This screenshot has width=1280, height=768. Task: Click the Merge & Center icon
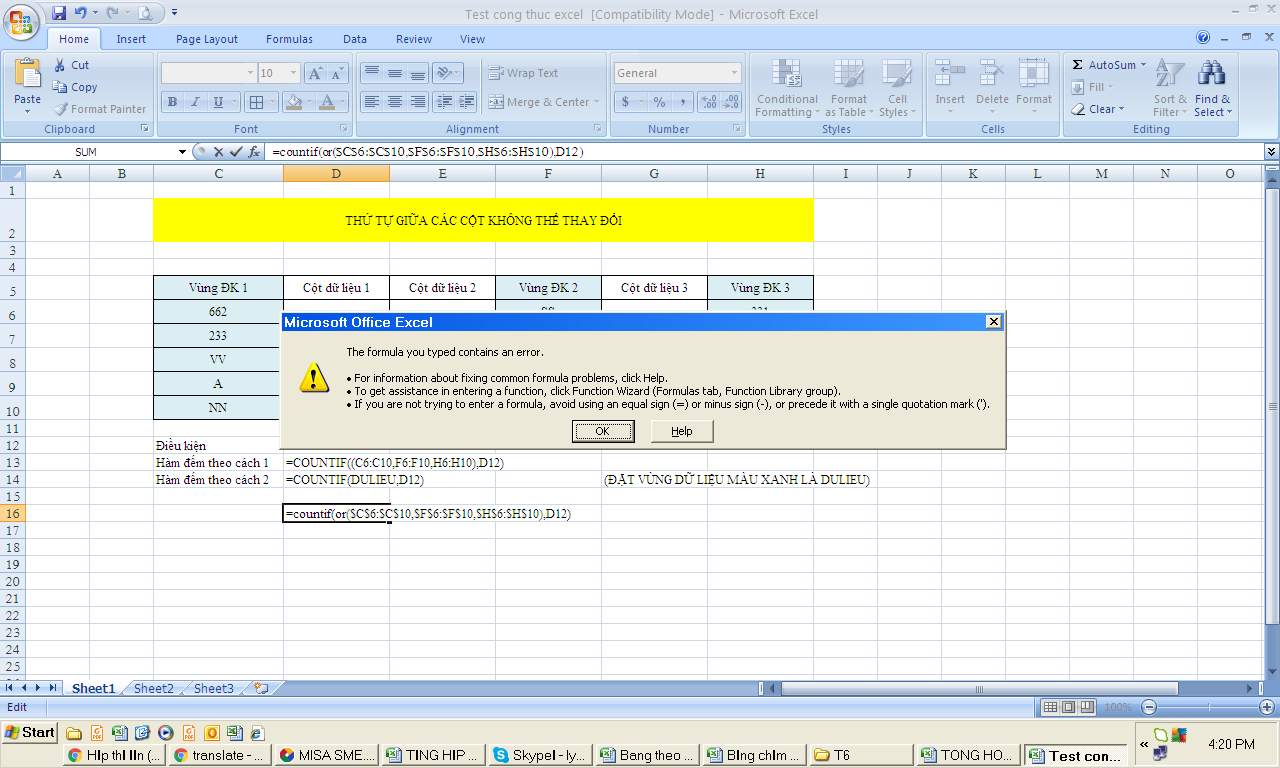tap(496, 102)
